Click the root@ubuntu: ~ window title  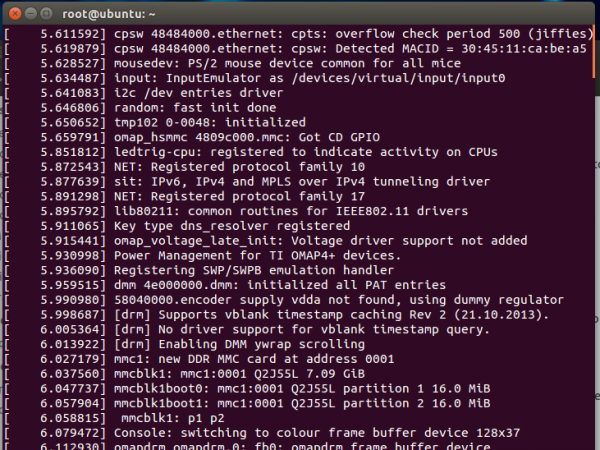tap(112, 14)
